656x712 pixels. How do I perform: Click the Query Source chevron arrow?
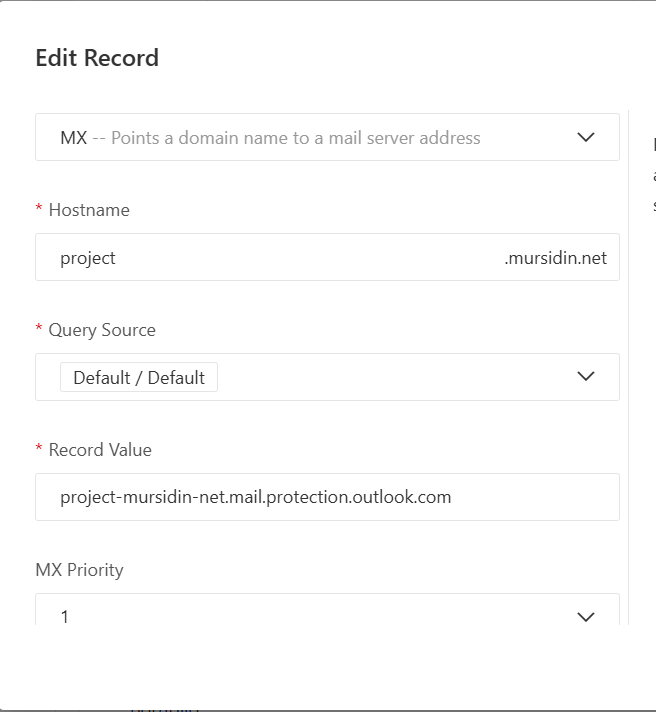coord(586,377)
